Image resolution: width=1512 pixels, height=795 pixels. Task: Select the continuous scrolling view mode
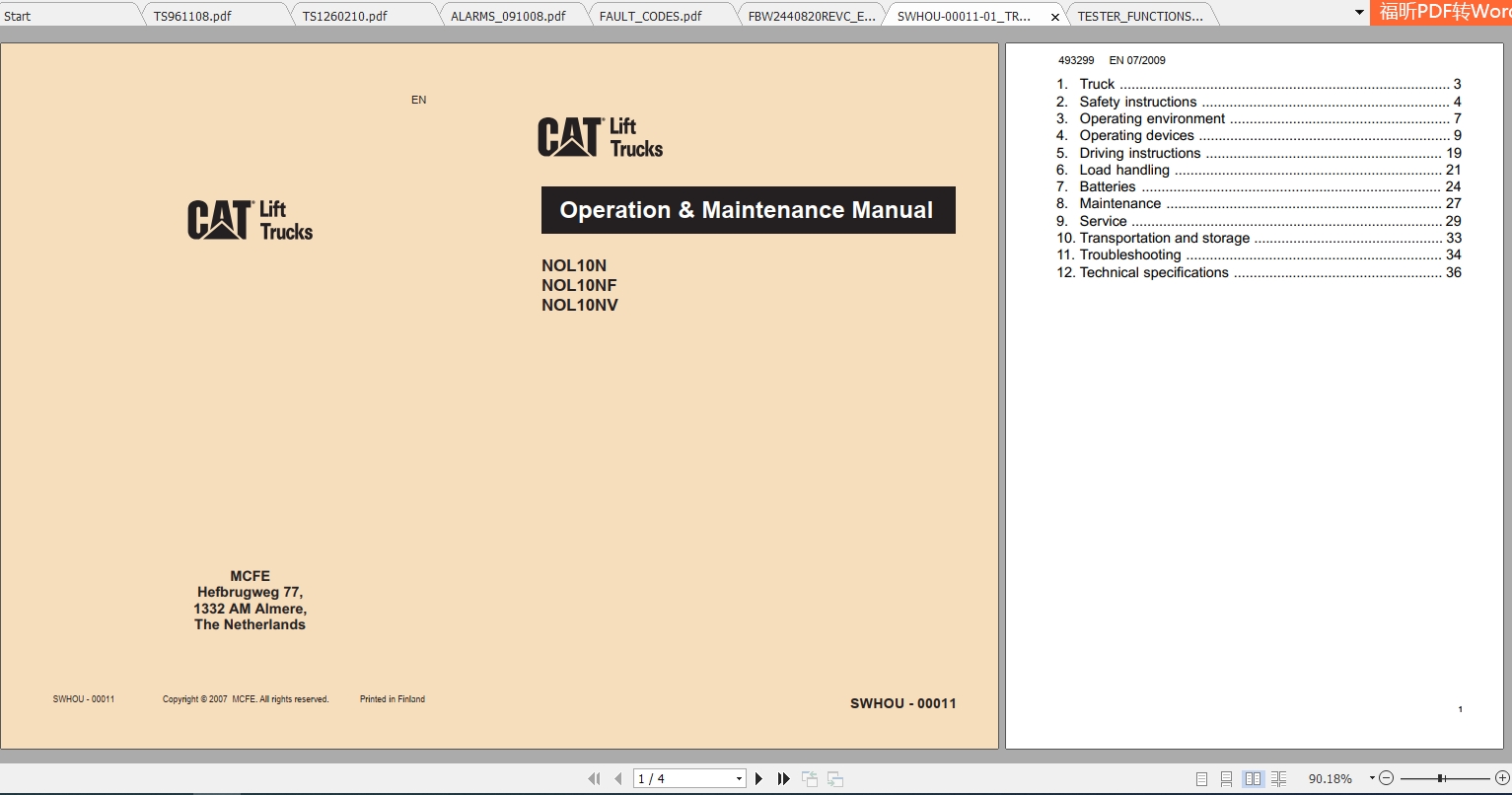1227,778
